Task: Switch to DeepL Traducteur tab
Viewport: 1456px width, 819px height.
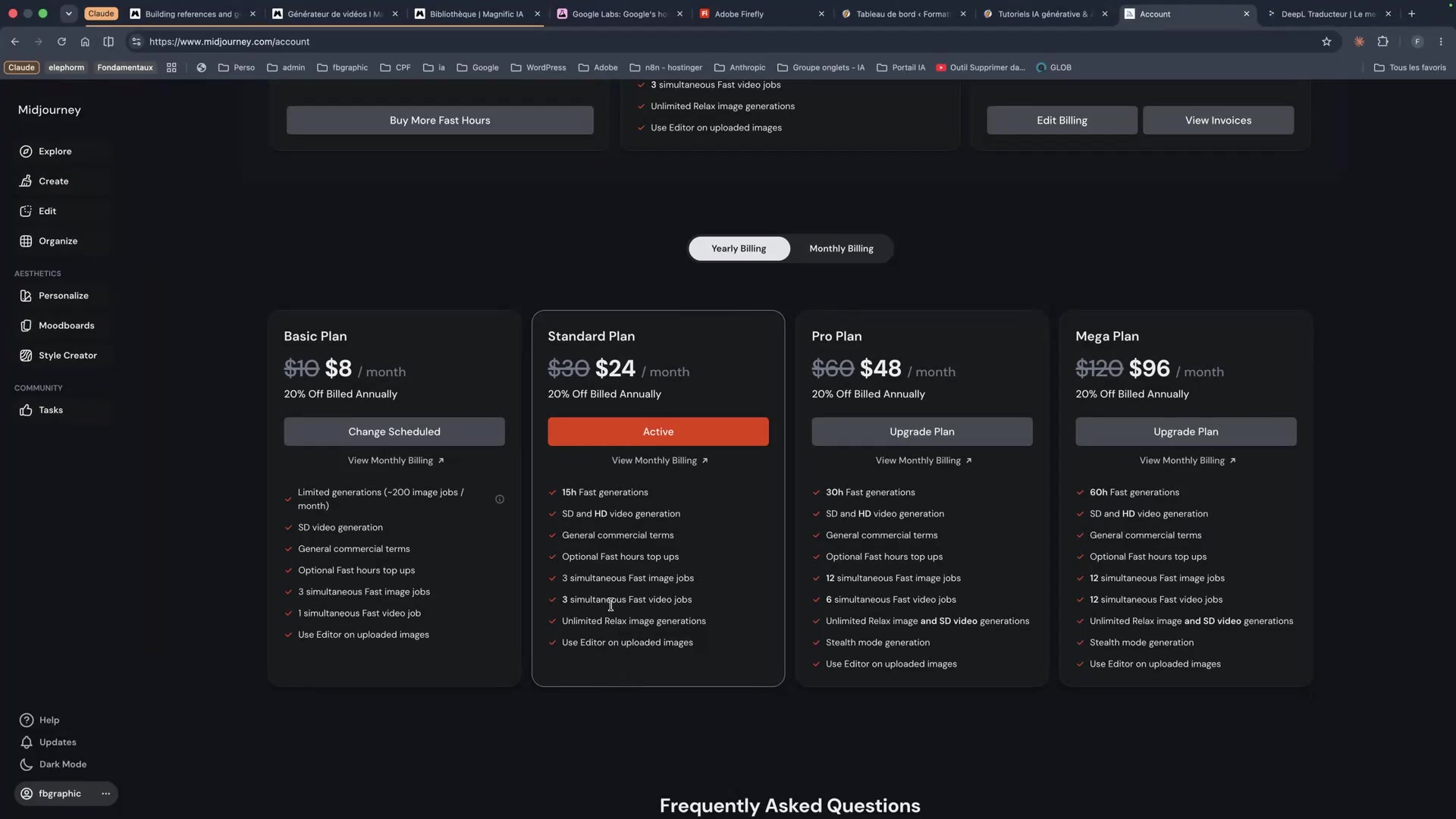Action: 1329,14
